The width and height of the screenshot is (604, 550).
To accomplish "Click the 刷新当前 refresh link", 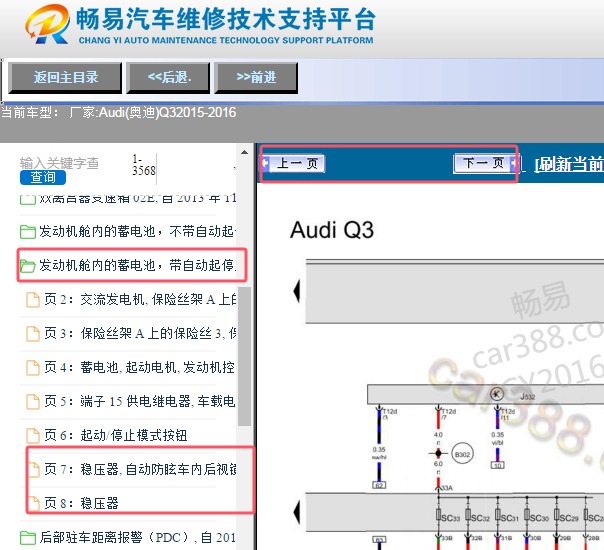I will coord(569,164).
